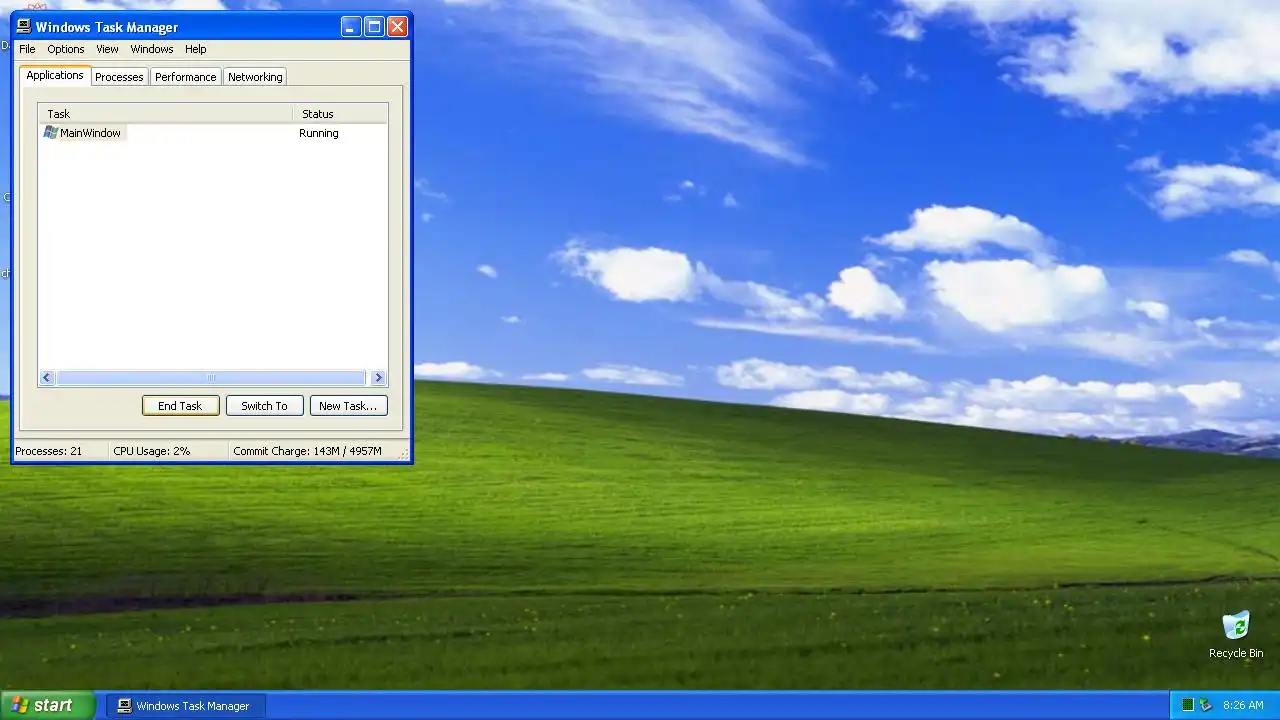Click the 8:26 AM clock in the tray
The image size is (1280, 720).
(1243, 705)
